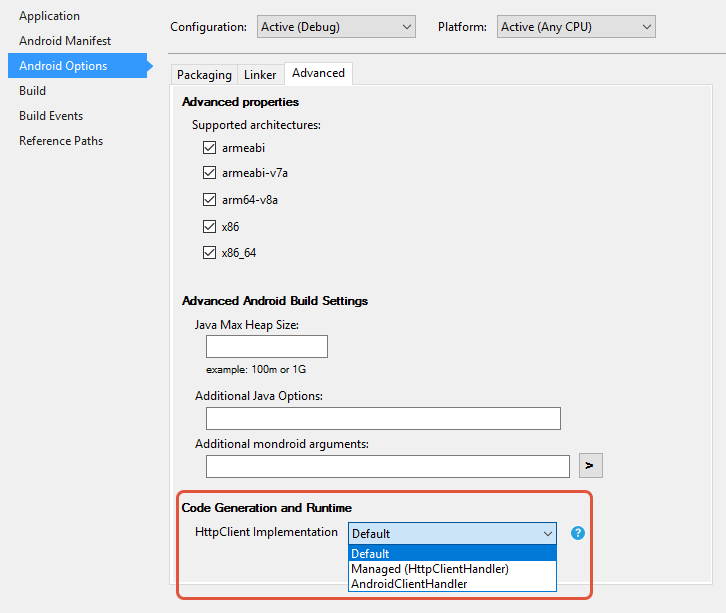Uncheck the armeabi architecture checkbox
The width and height of the screenshot is (726, 613).
pos(209,148)
